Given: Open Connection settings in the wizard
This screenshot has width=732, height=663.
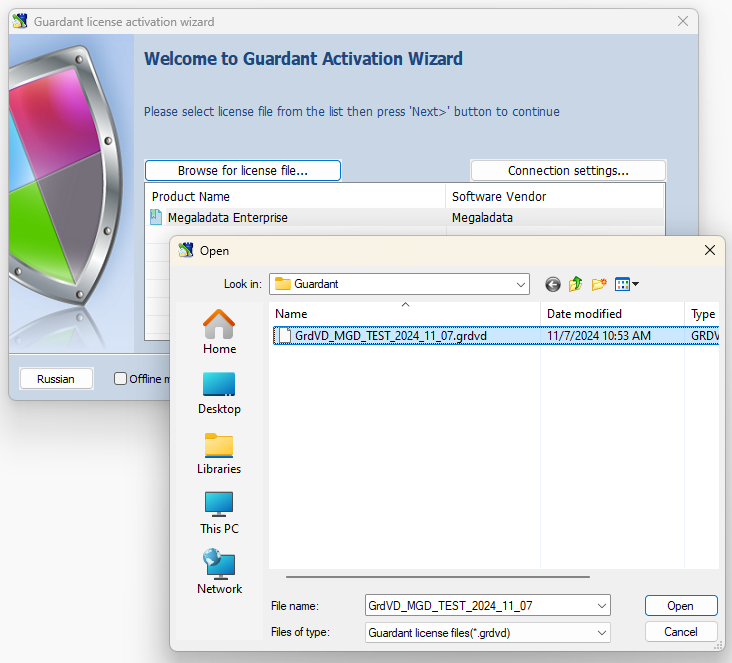Looking at the screenshot, I should 568,170.
